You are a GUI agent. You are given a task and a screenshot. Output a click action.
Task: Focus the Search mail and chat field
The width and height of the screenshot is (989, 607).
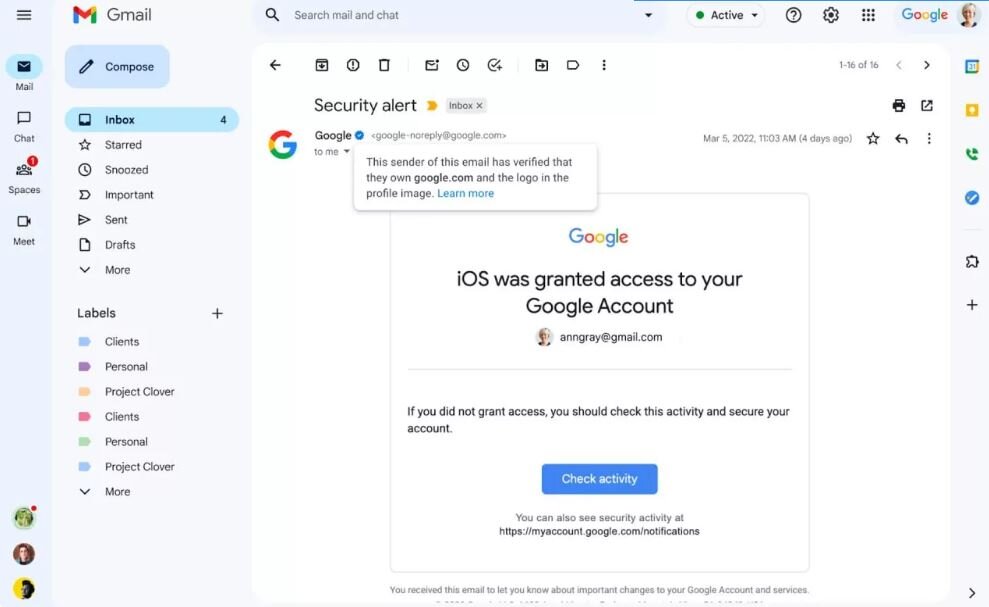point(450,15)
